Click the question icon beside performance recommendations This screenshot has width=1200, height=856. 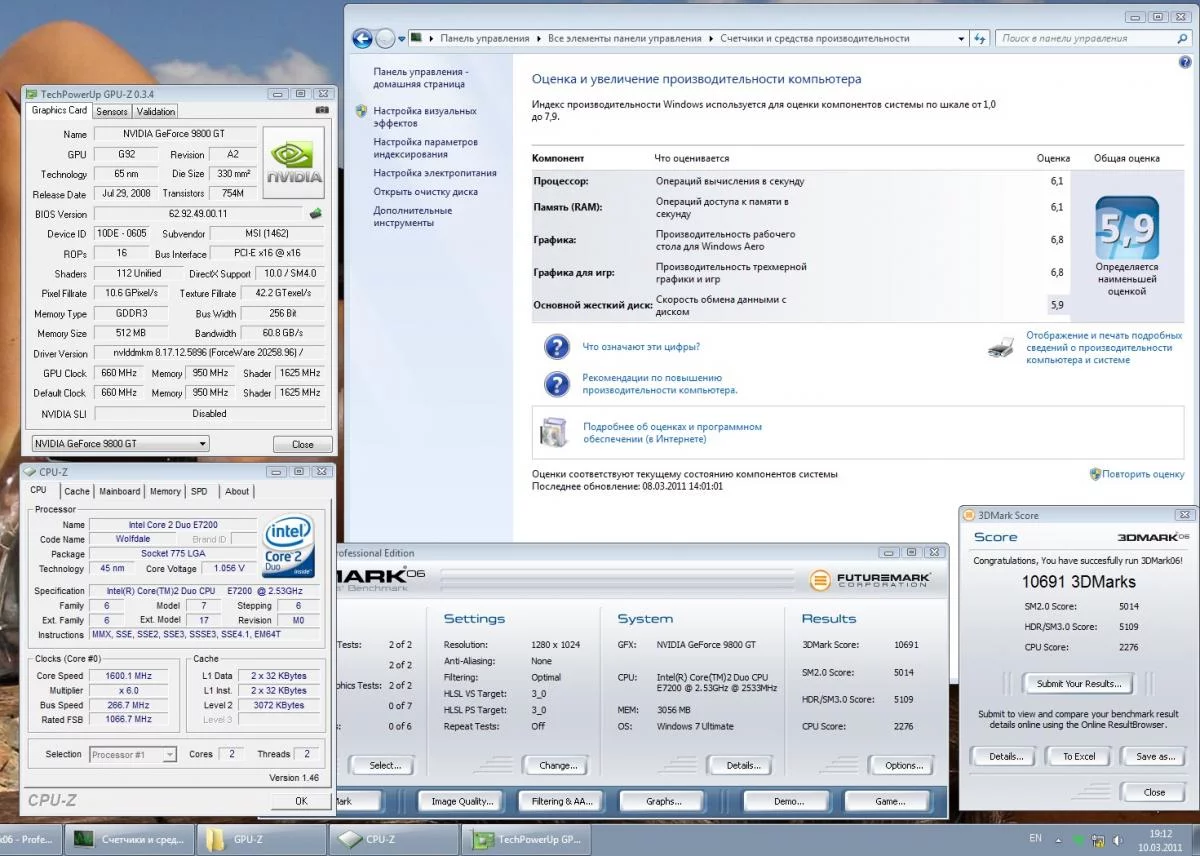556,384
